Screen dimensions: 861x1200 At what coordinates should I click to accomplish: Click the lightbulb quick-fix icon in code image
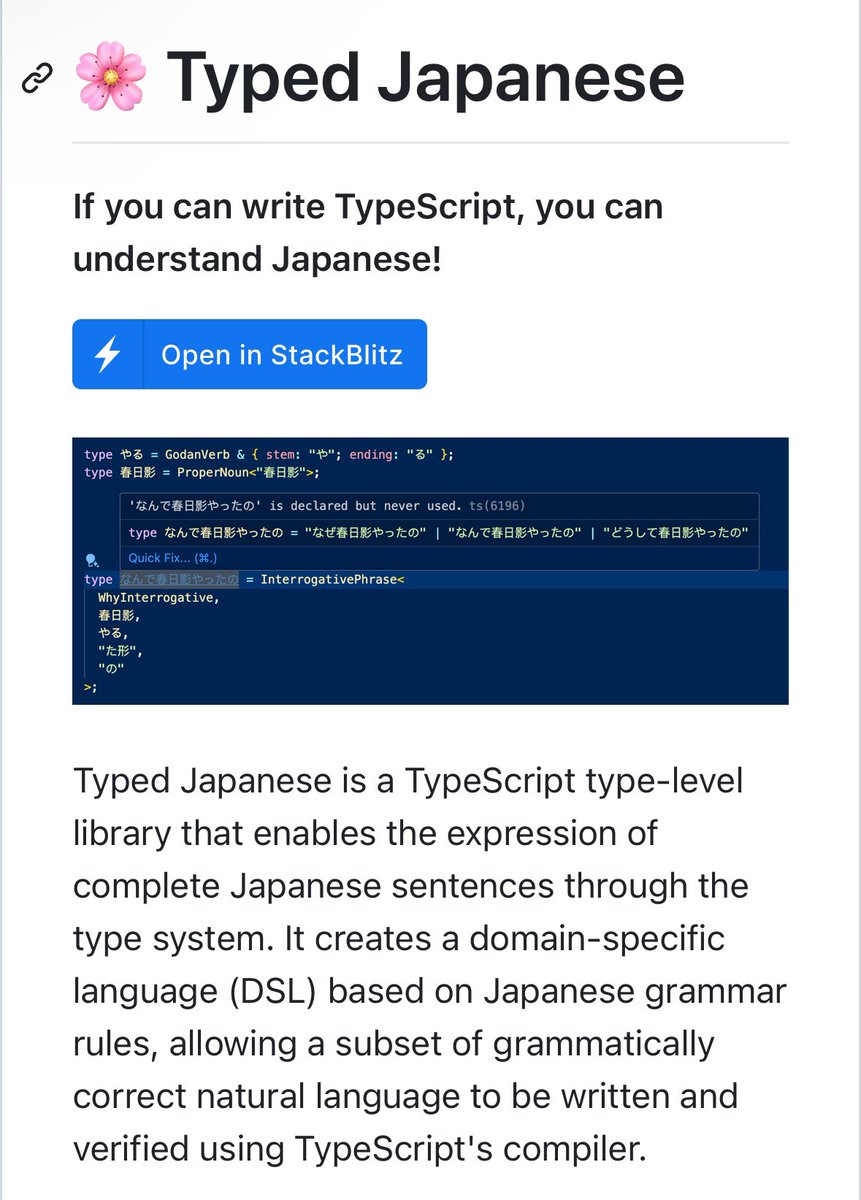tap(92, 560)
